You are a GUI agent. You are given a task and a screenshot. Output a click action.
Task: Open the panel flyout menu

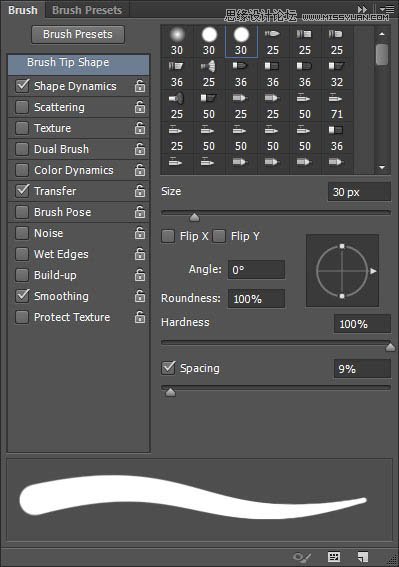387,10
